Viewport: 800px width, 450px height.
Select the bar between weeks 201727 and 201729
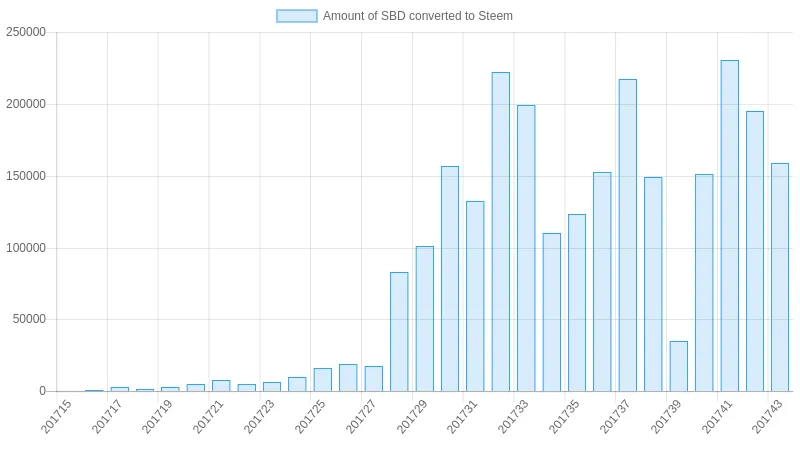click(399, 332)
